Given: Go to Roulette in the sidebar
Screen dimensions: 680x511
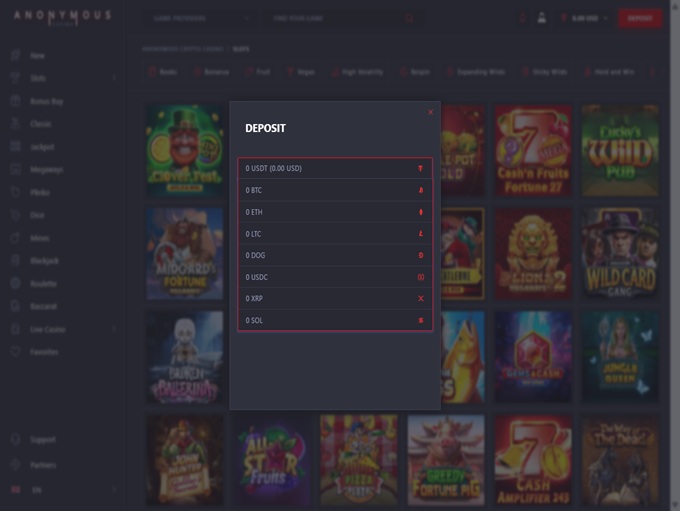Looking at the screenshot, I should click(x=44, y=284).
